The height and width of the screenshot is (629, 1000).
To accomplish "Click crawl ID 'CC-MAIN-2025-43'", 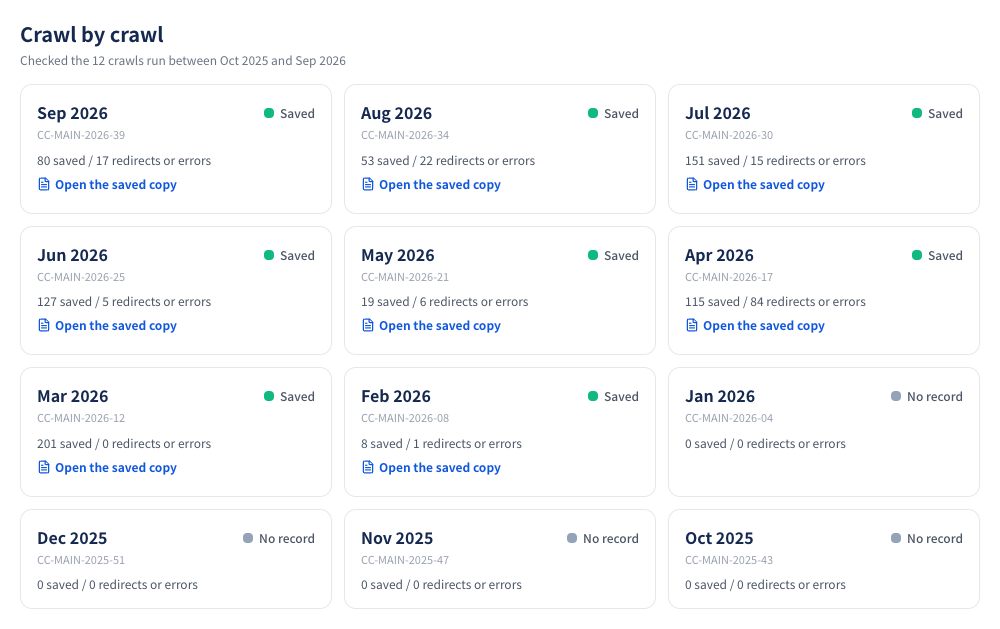I will 729,560.
